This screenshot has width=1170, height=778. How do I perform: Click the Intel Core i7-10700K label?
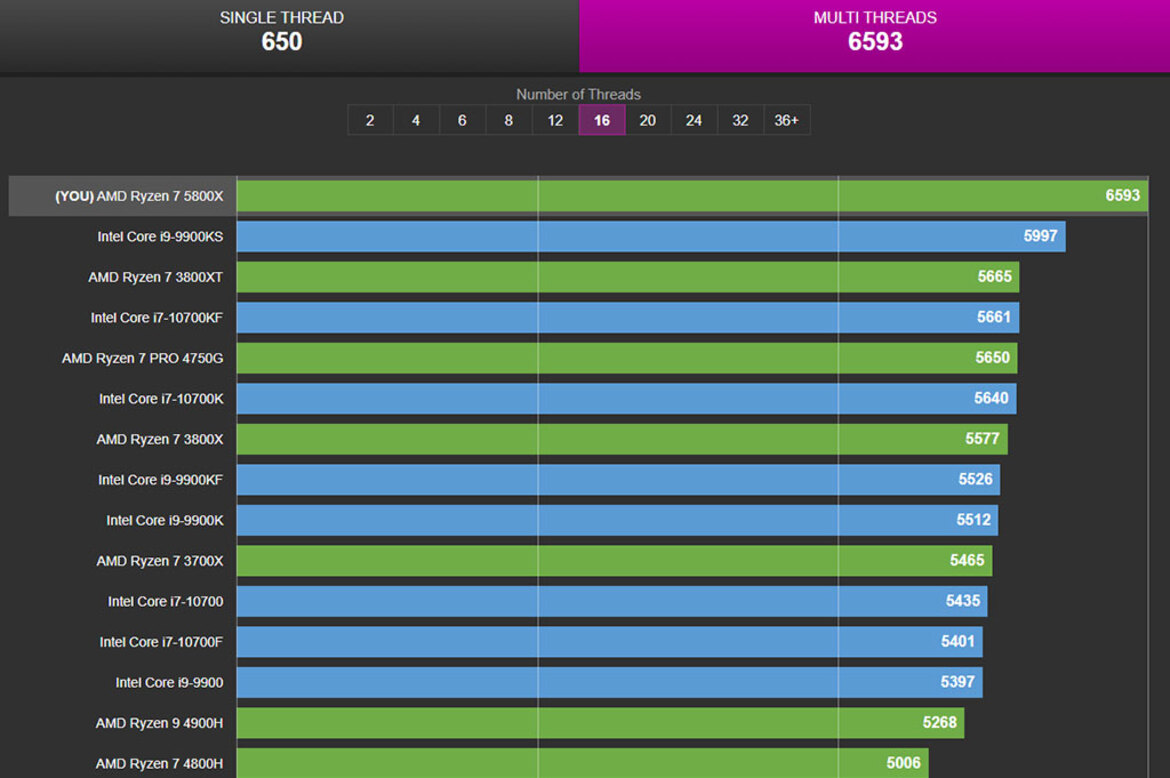click(161, 399)
